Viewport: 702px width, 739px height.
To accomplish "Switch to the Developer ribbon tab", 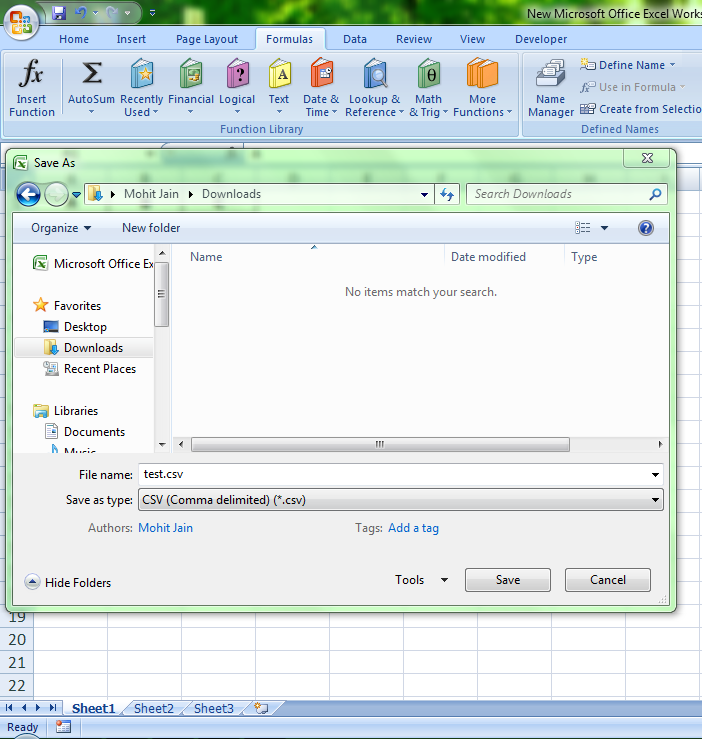I will [x=541, y=39].
